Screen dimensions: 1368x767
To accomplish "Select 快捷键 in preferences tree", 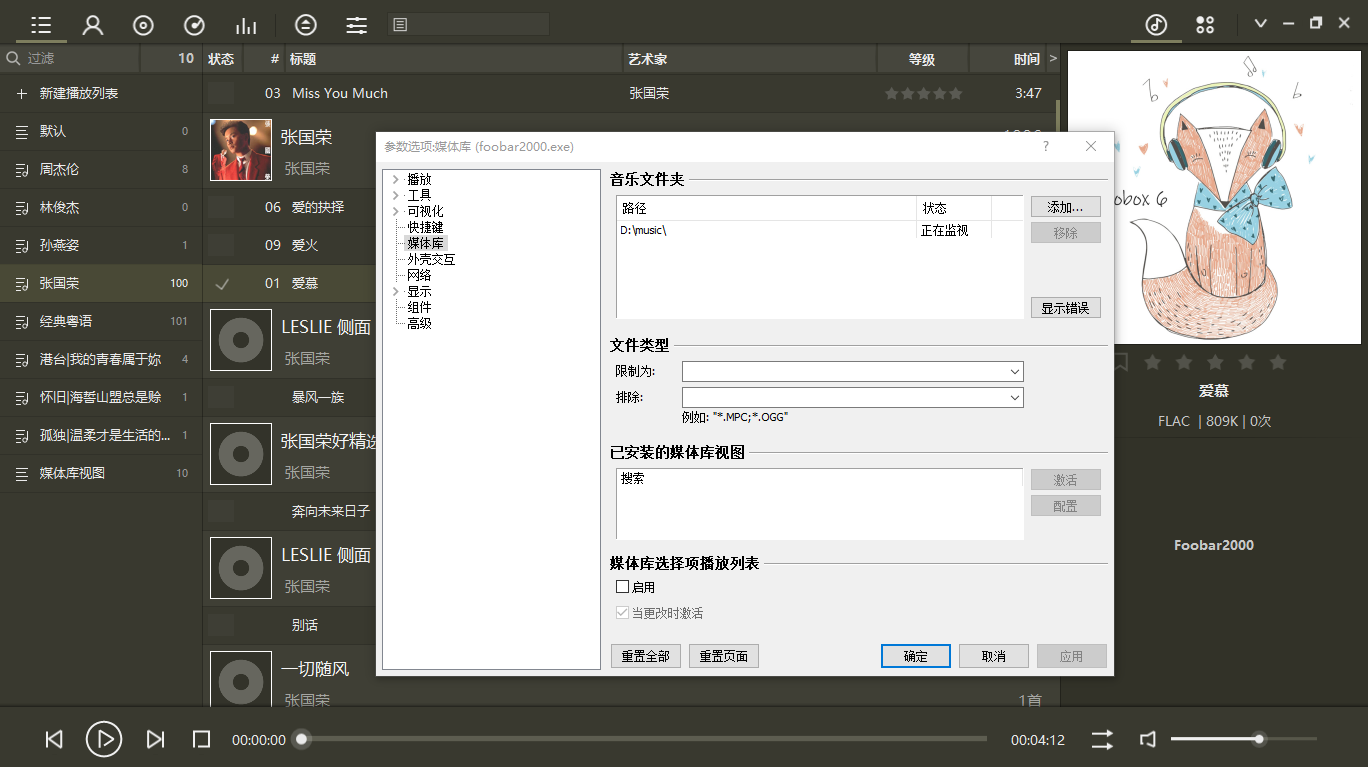I will tap(425, 227).
